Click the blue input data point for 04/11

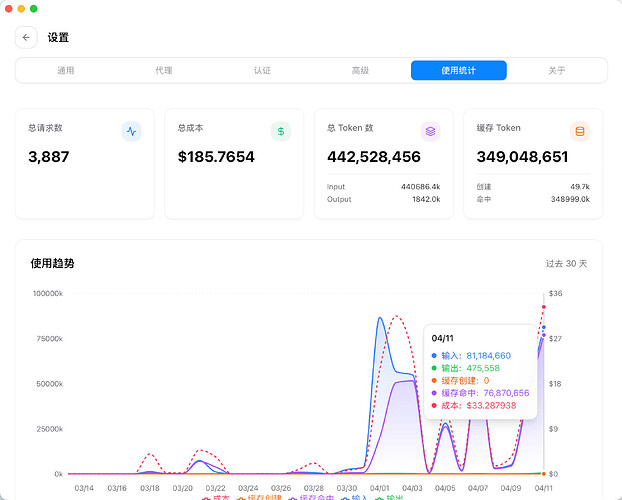(543, 327)
